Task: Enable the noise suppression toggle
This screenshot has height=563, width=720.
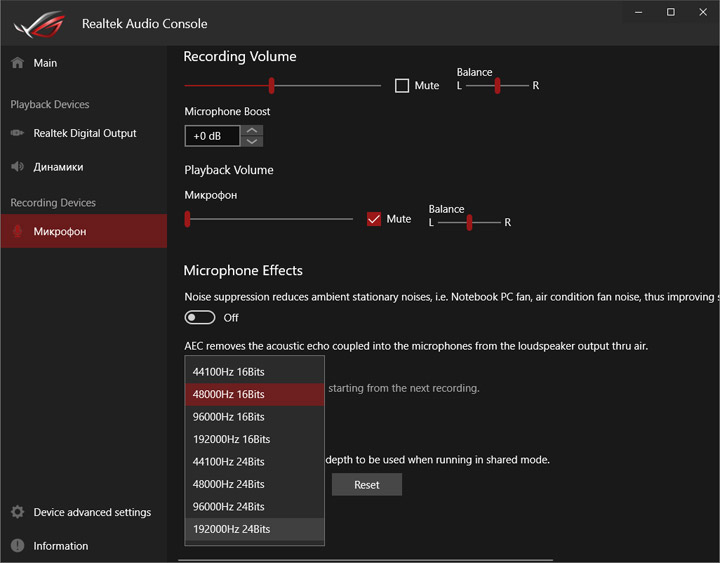Action: 200,317
